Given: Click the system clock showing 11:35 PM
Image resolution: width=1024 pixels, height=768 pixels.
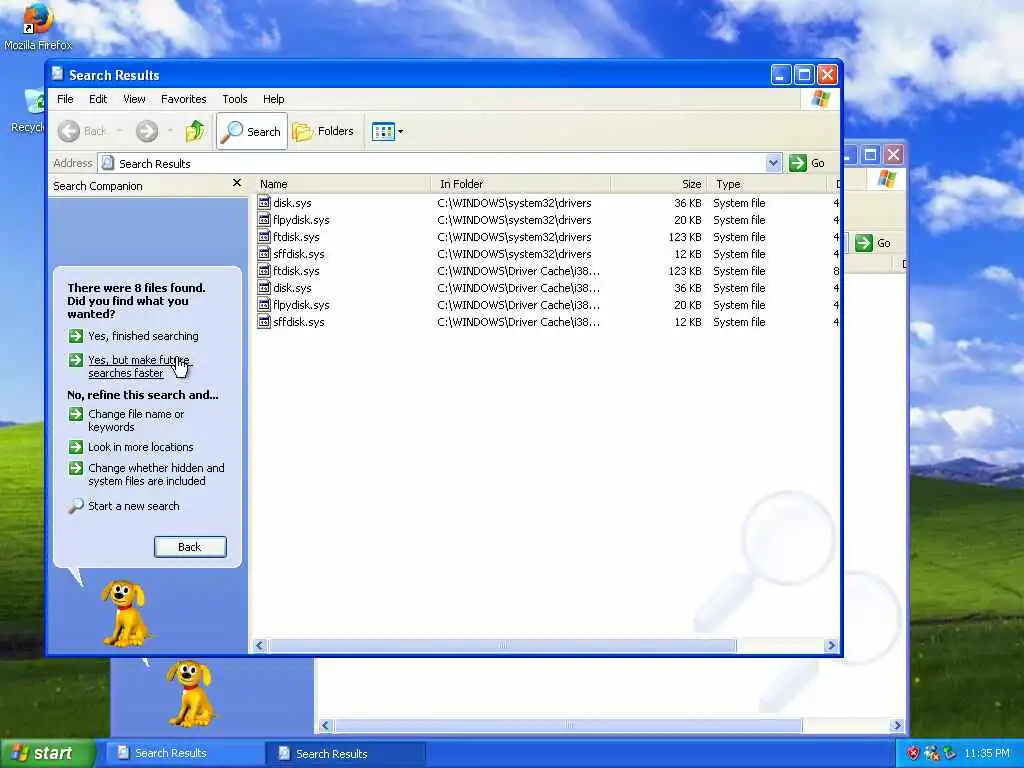Looking at the screenshot, I should pos(987,753).
